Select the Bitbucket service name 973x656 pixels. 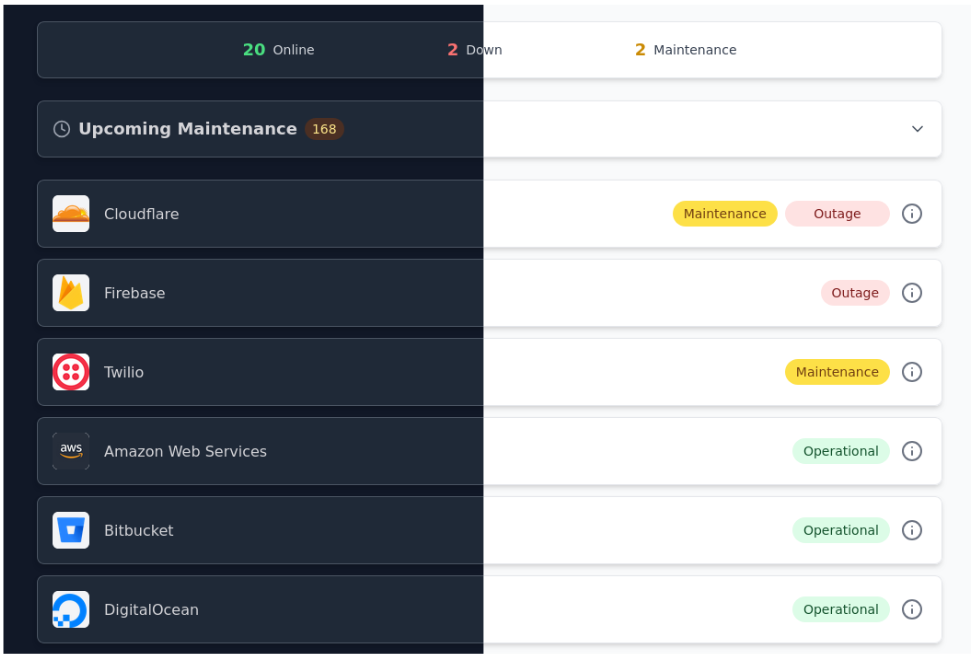[139, 531]
